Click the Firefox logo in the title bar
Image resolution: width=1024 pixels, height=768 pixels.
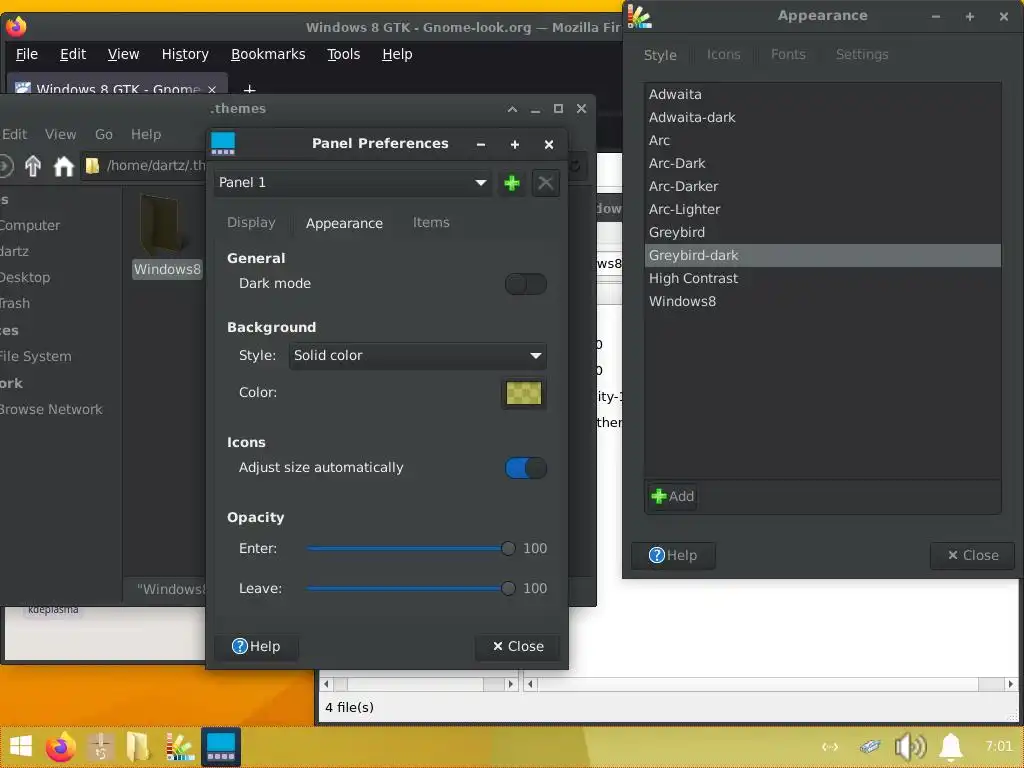tap(16, 27)
